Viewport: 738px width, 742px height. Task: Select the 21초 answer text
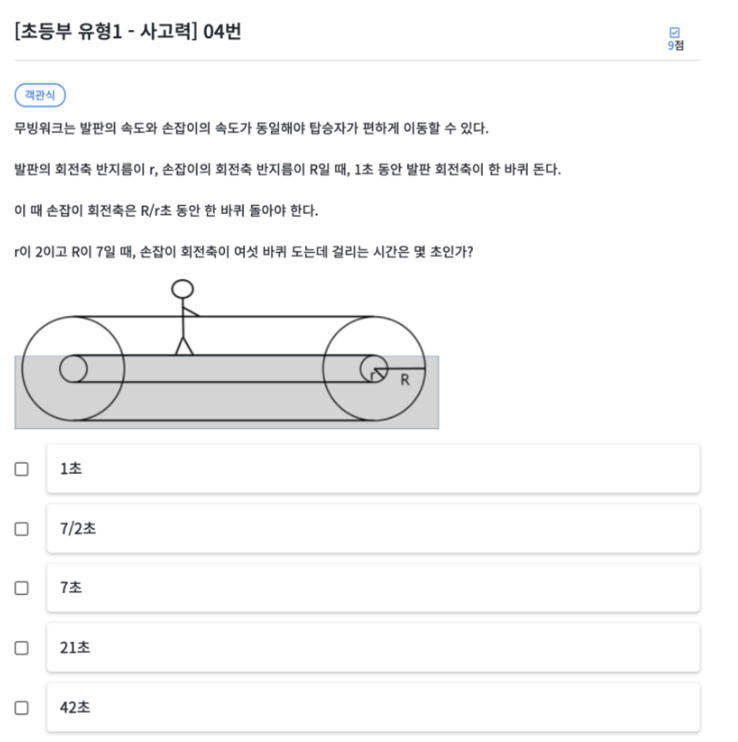point(75,647)
